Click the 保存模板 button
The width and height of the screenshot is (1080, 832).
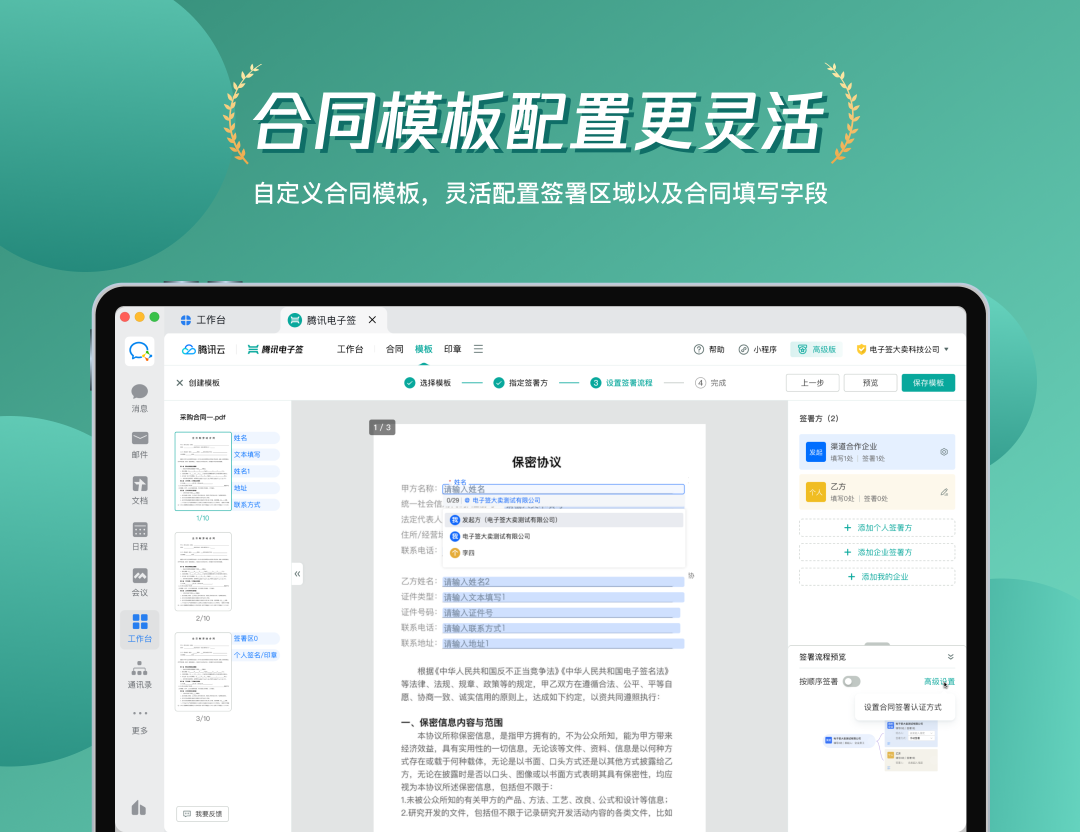[x=928, y=382]
